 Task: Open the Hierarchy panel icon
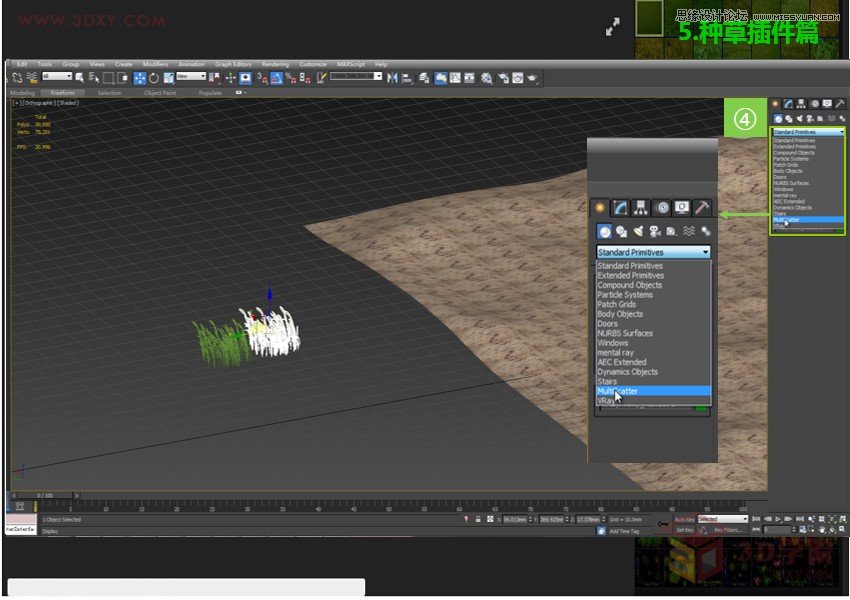(640, 207)
